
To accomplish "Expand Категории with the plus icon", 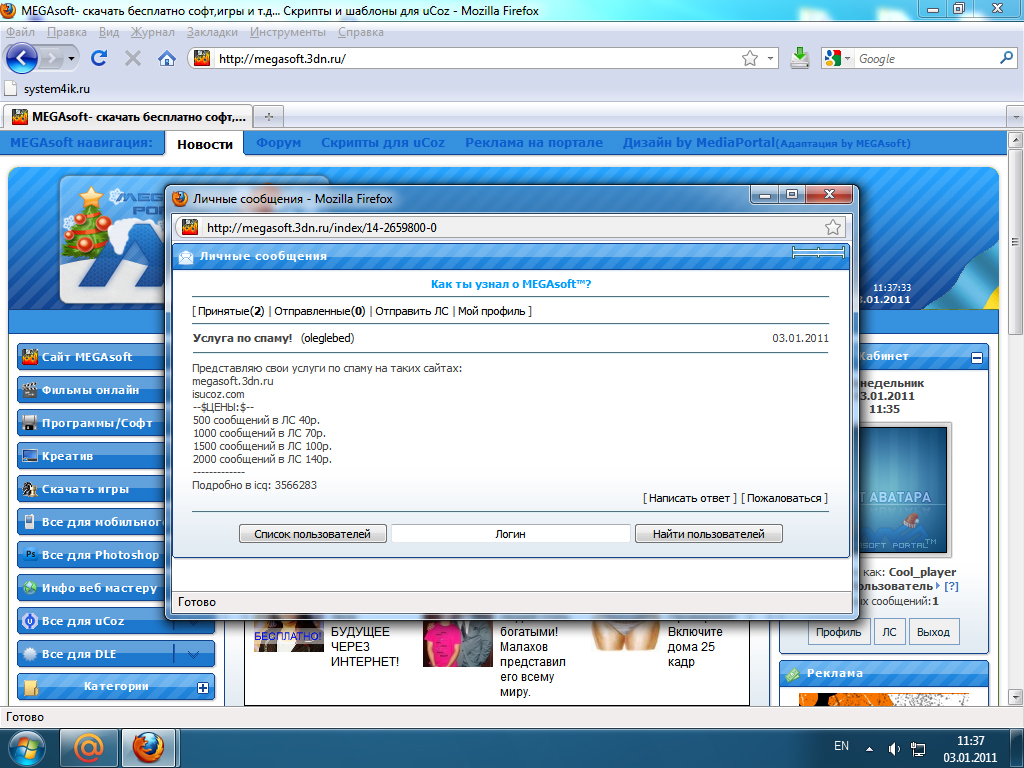I will pyautogui.click(x=203, y=687).
